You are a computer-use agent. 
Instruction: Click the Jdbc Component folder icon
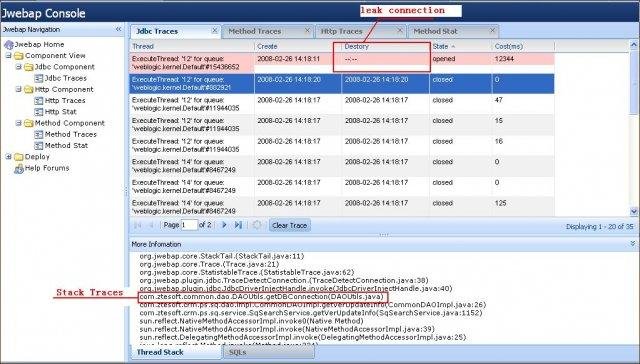pyautogui.click(x=29, y=67)
